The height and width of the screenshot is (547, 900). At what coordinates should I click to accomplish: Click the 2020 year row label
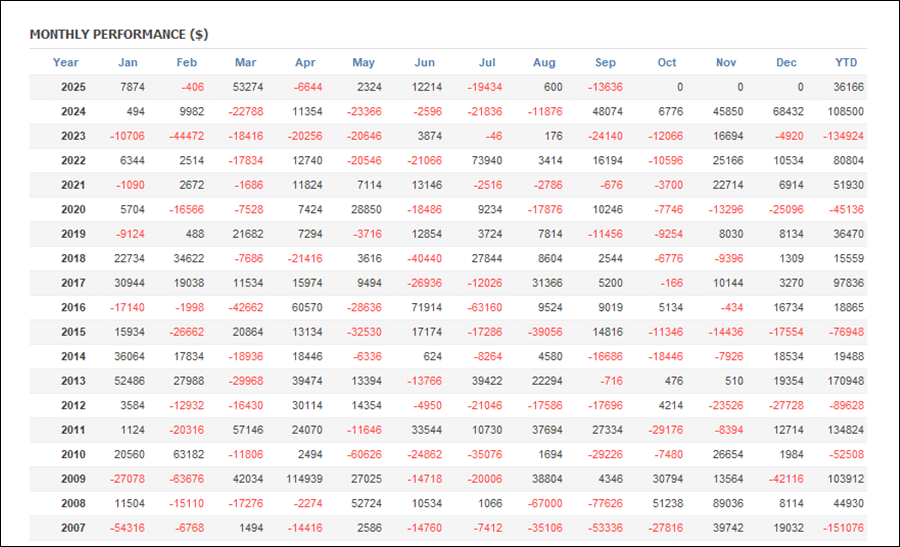pos(73,209)
